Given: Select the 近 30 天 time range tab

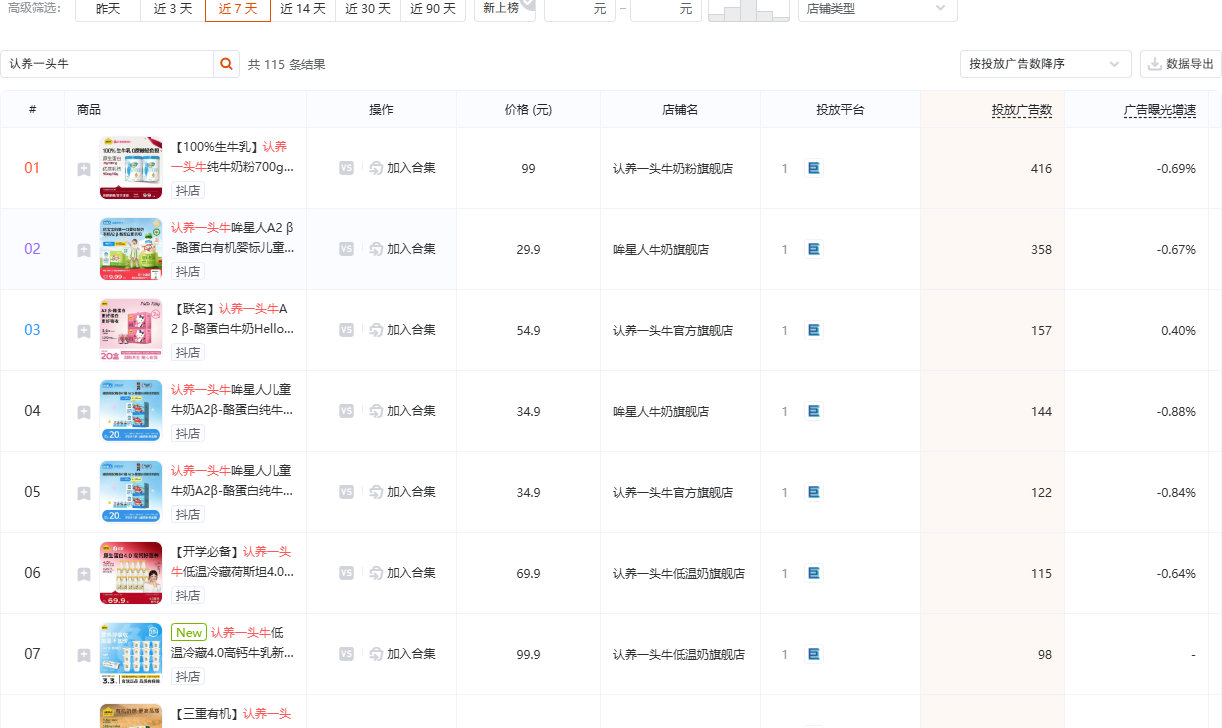Looking at the screenshot, I should (x=367, y=8).
